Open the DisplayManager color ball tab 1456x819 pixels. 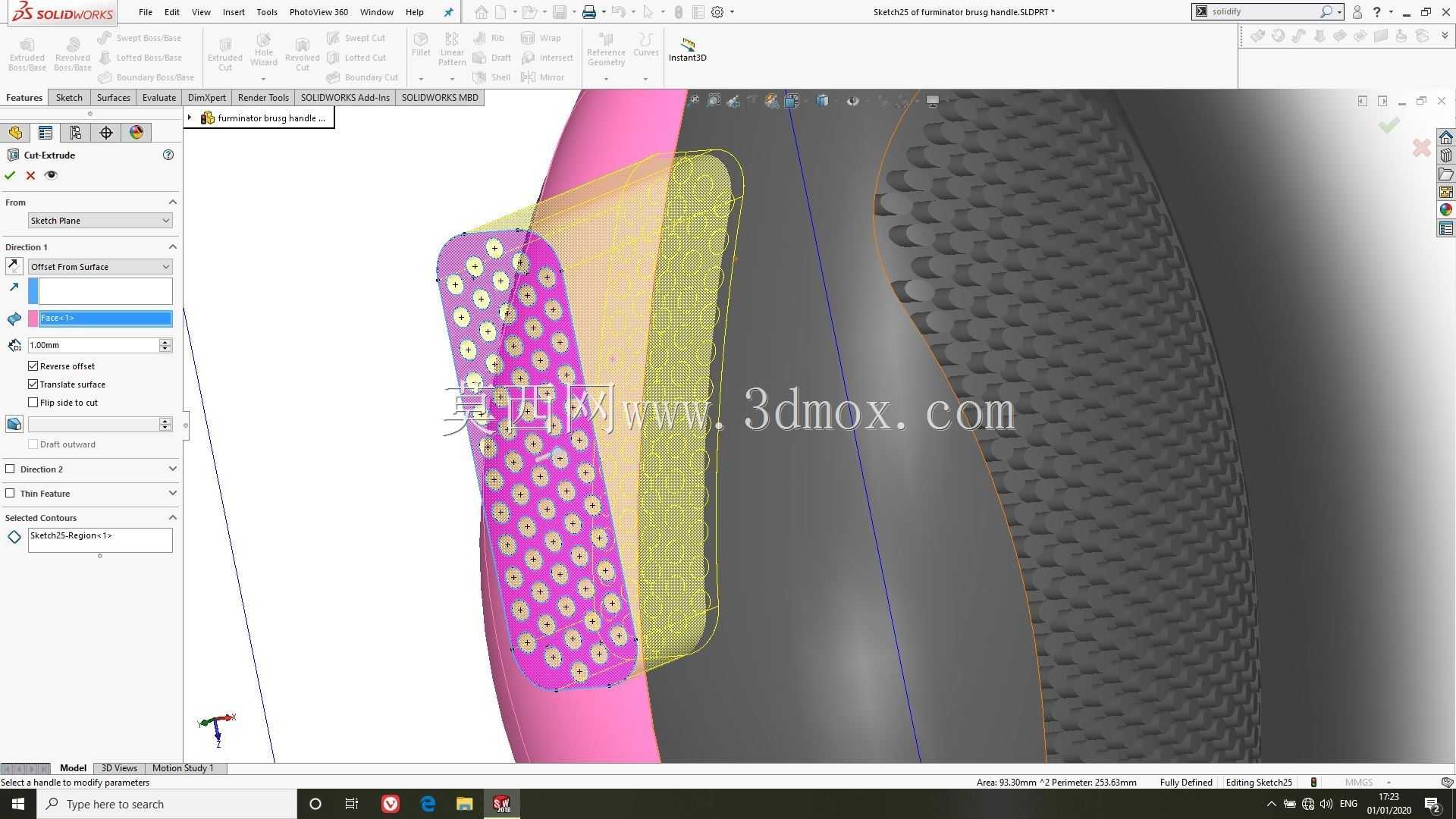136,133
